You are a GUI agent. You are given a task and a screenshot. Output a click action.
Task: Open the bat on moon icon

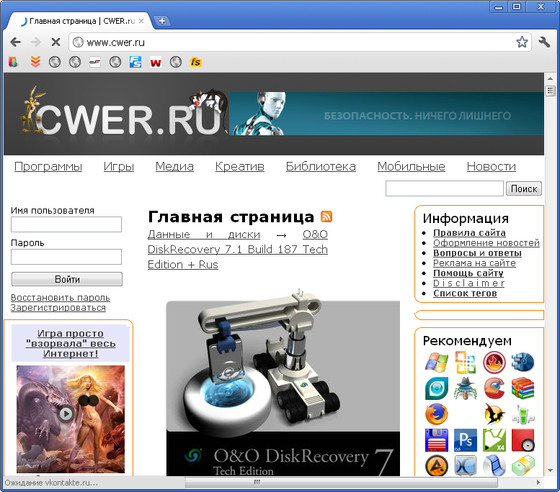point(494,414)
